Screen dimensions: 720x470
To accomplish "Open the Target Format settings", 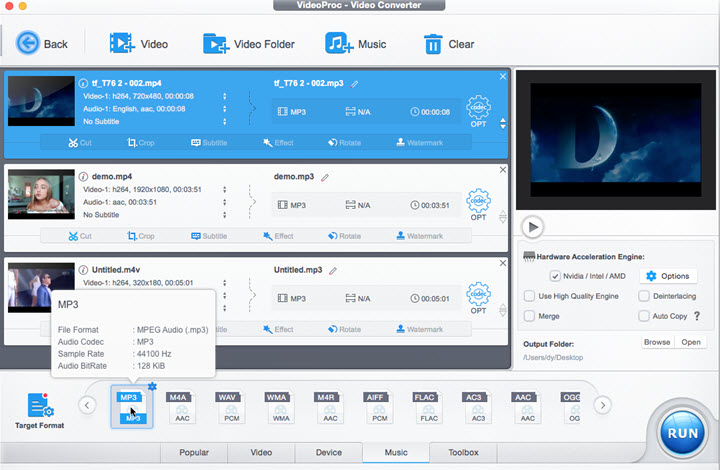I will [39, 411].
